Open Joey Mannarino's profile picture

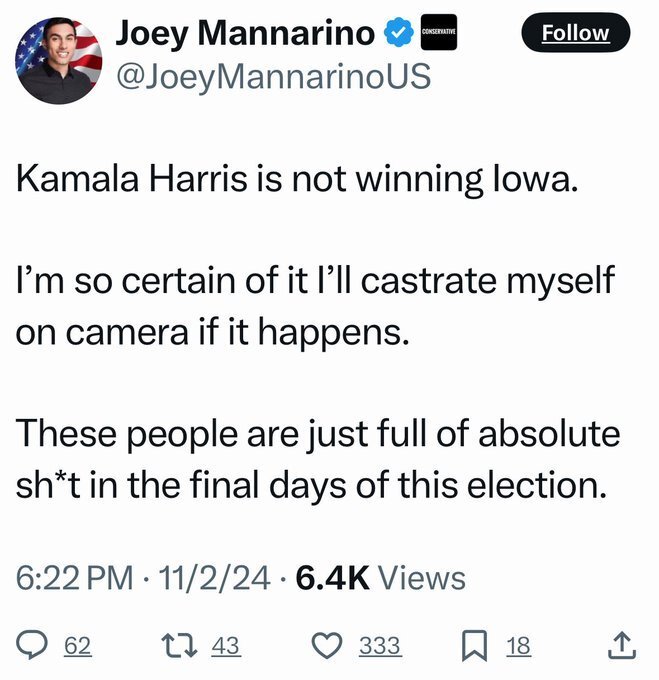(58, 61)
